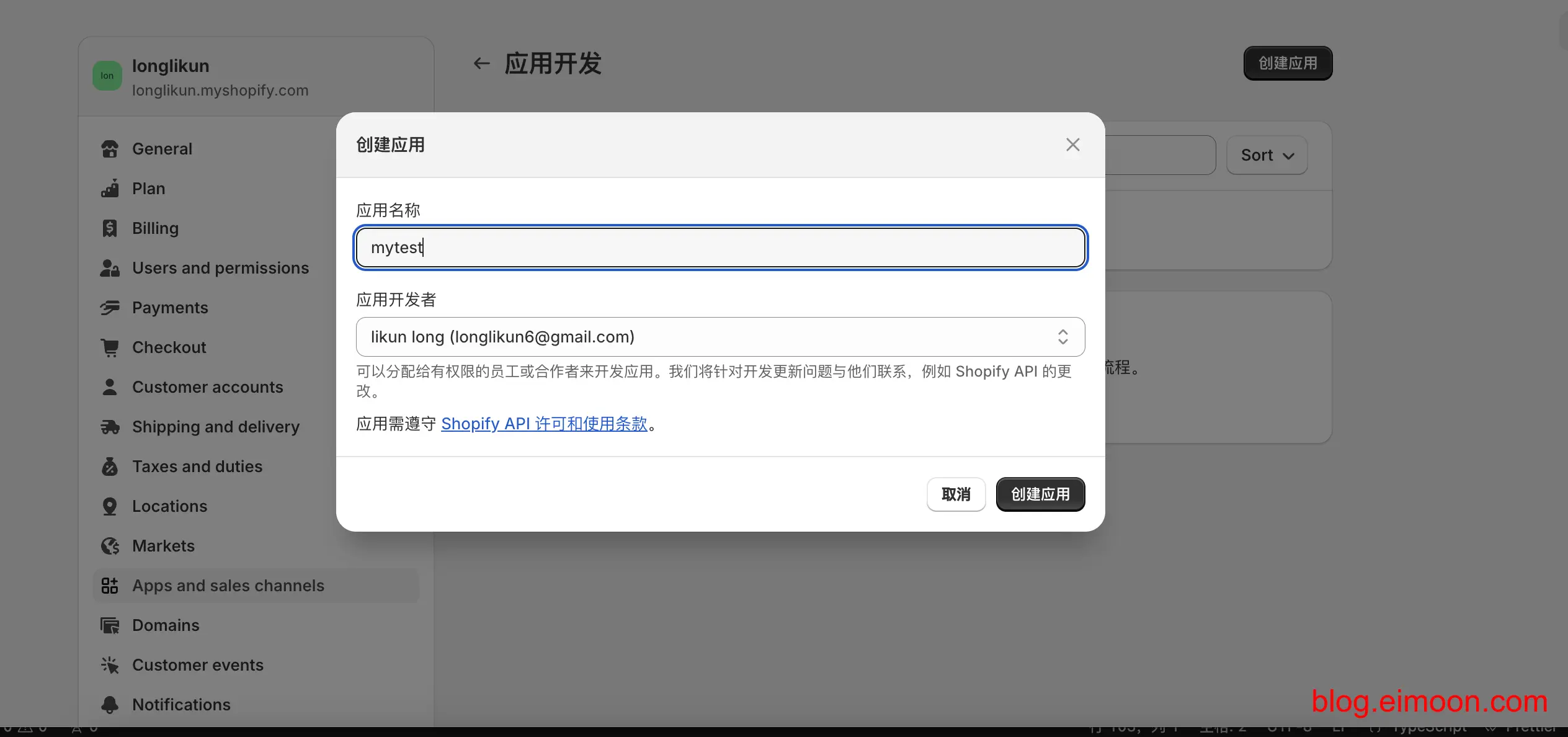Click the 创建应用 confirm button
The height and width of the screenshot is (737, 1568).
pos(1040,494)
